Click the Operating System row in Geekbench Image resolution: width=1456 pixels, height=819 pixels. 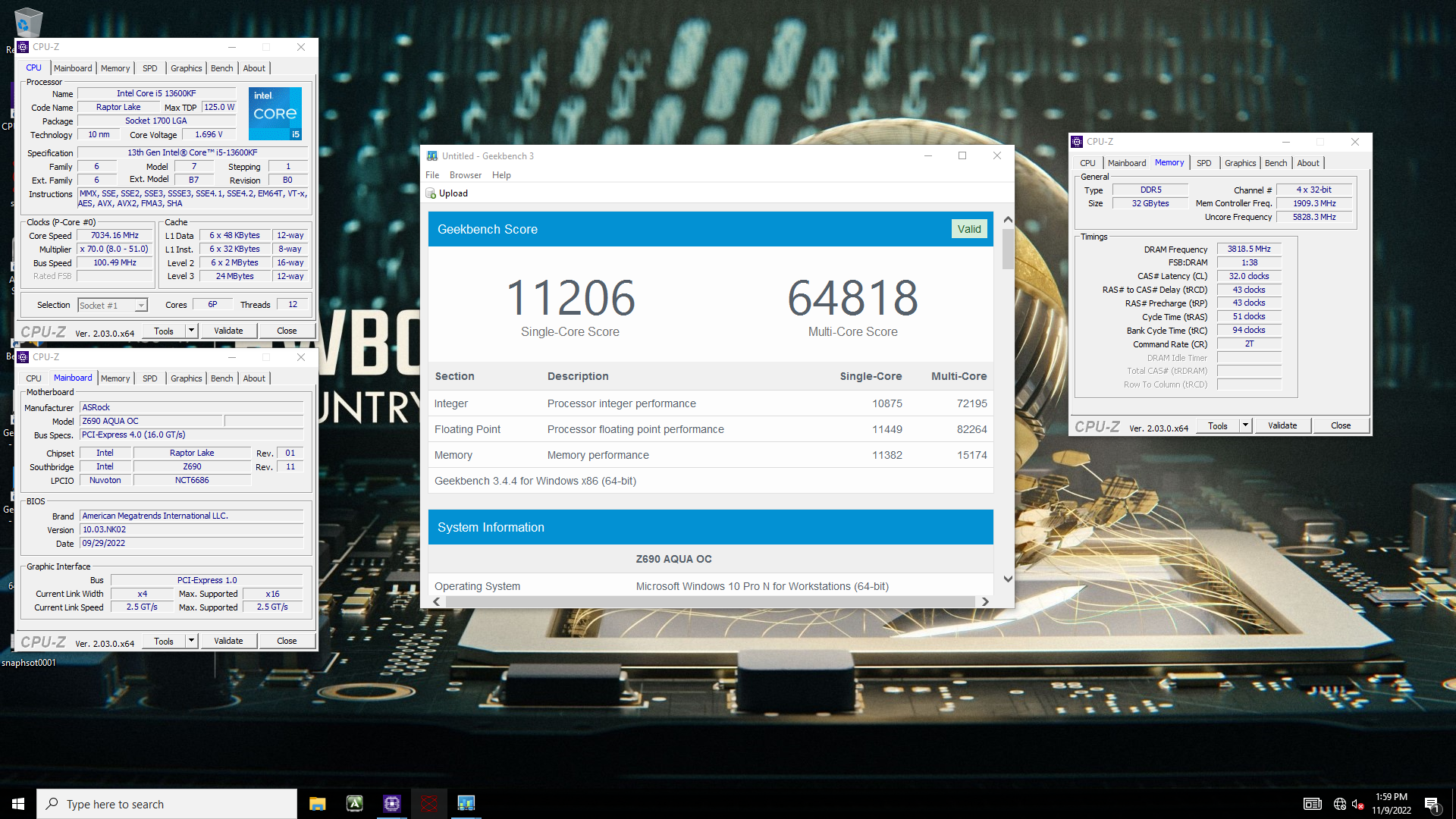coord(711,586)
